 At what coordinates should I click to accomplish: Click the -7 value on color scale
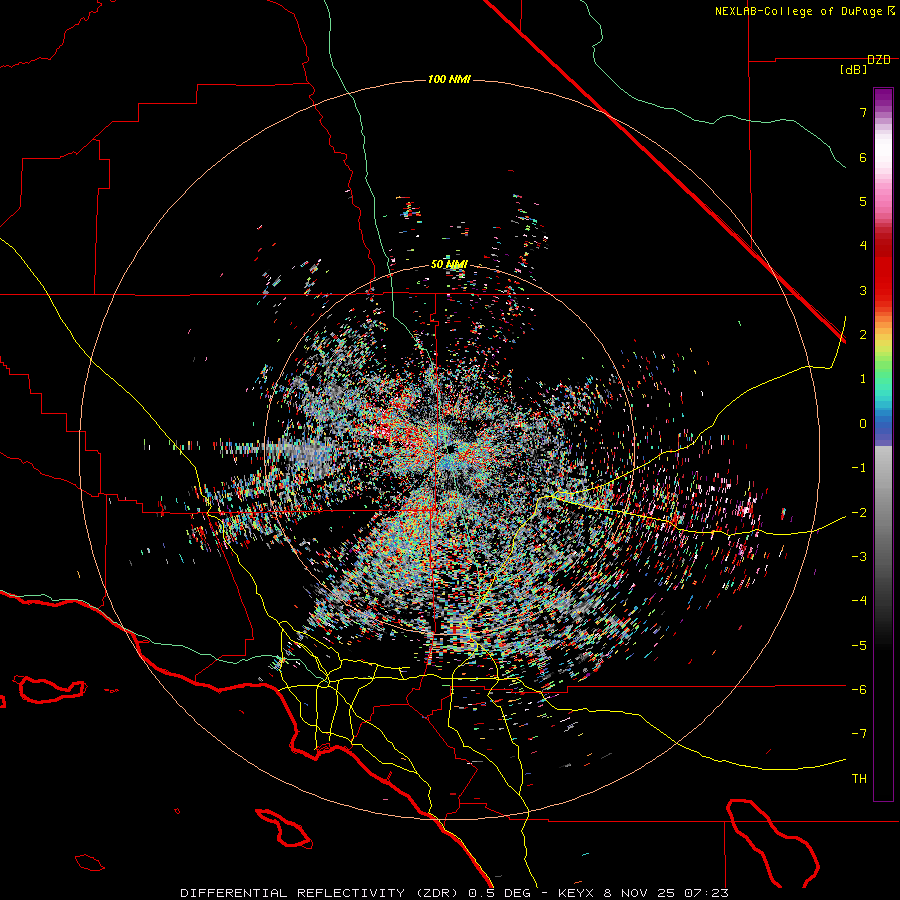(x=859, y=734)
